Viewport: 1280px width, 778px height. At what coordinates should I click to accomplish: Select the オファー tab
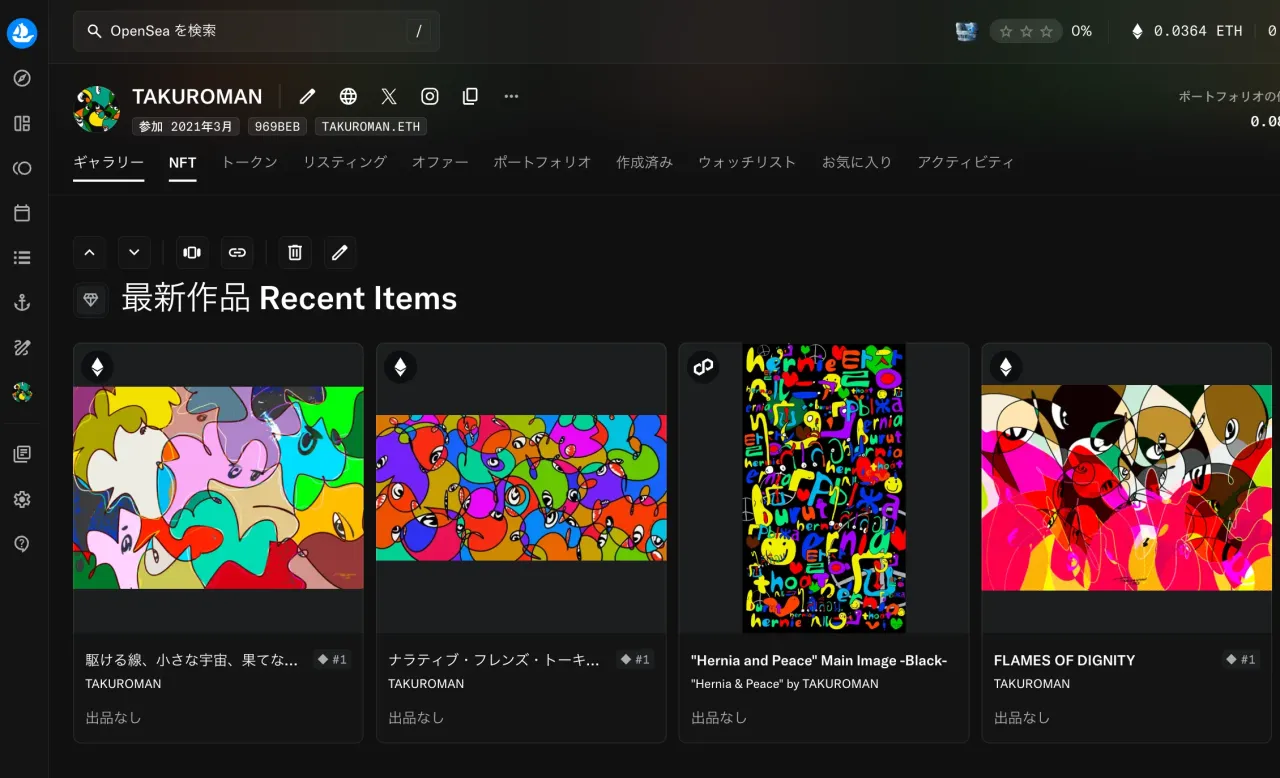(440, 162)
